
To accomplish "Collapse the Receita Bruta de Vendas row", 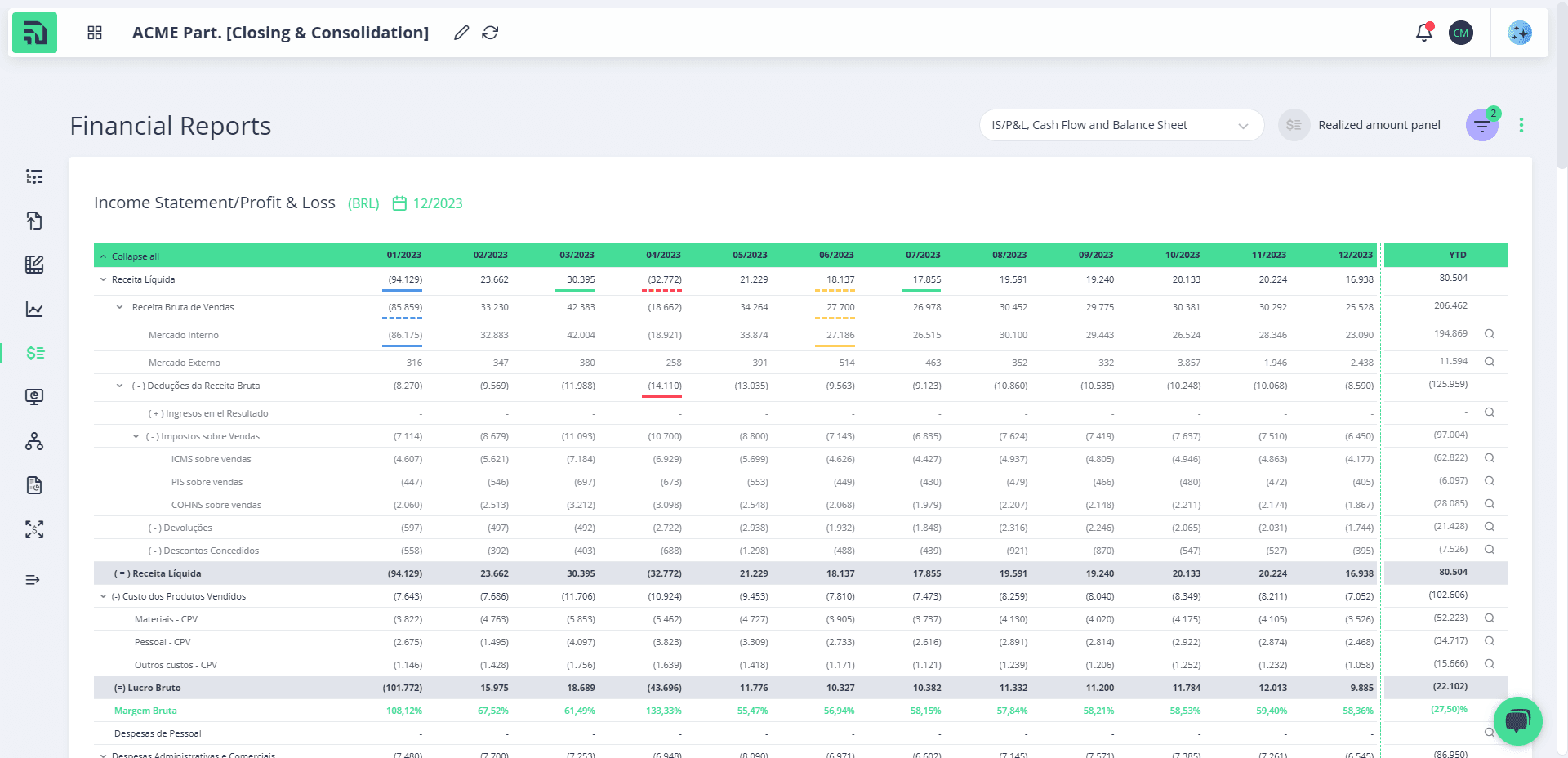I will click(120, 307).
